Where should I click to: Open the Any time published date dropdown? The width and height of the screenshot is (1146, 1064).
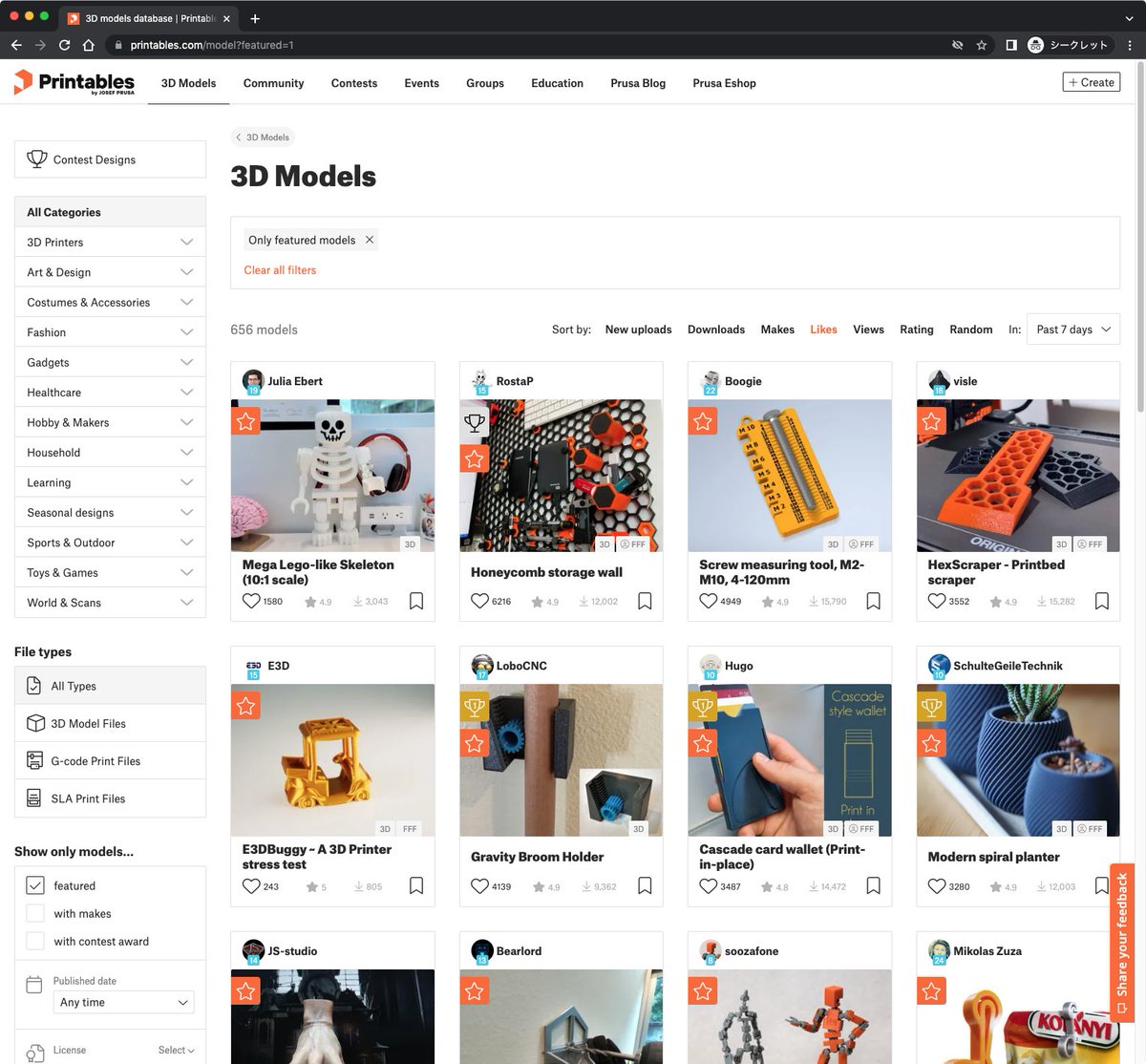point(123,1002)
